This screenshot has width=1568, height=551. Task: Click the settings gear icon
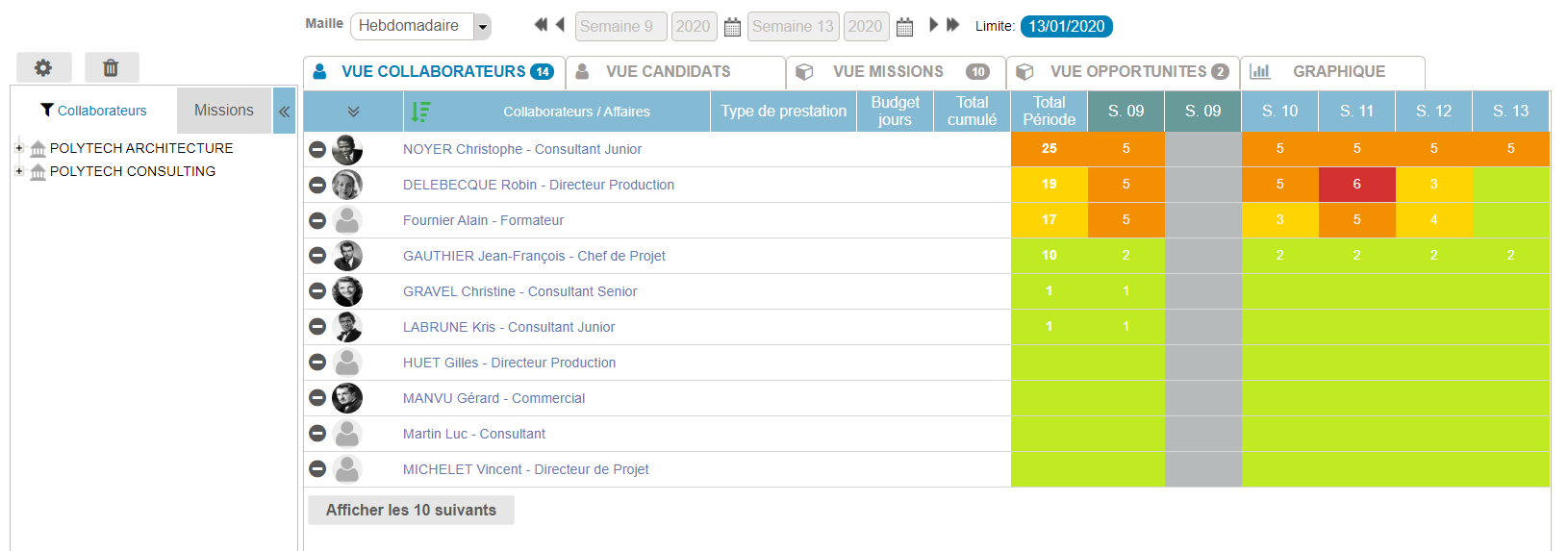[43, 67]
